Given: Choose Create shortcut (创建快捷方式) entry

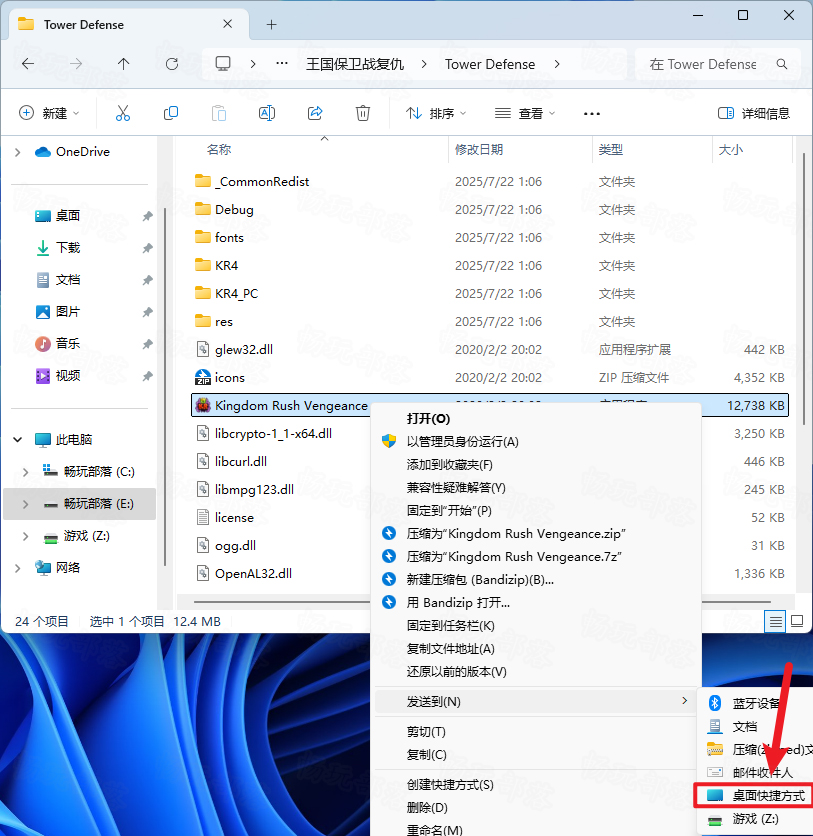Looking at the screenshot, I should coord(535,785).
